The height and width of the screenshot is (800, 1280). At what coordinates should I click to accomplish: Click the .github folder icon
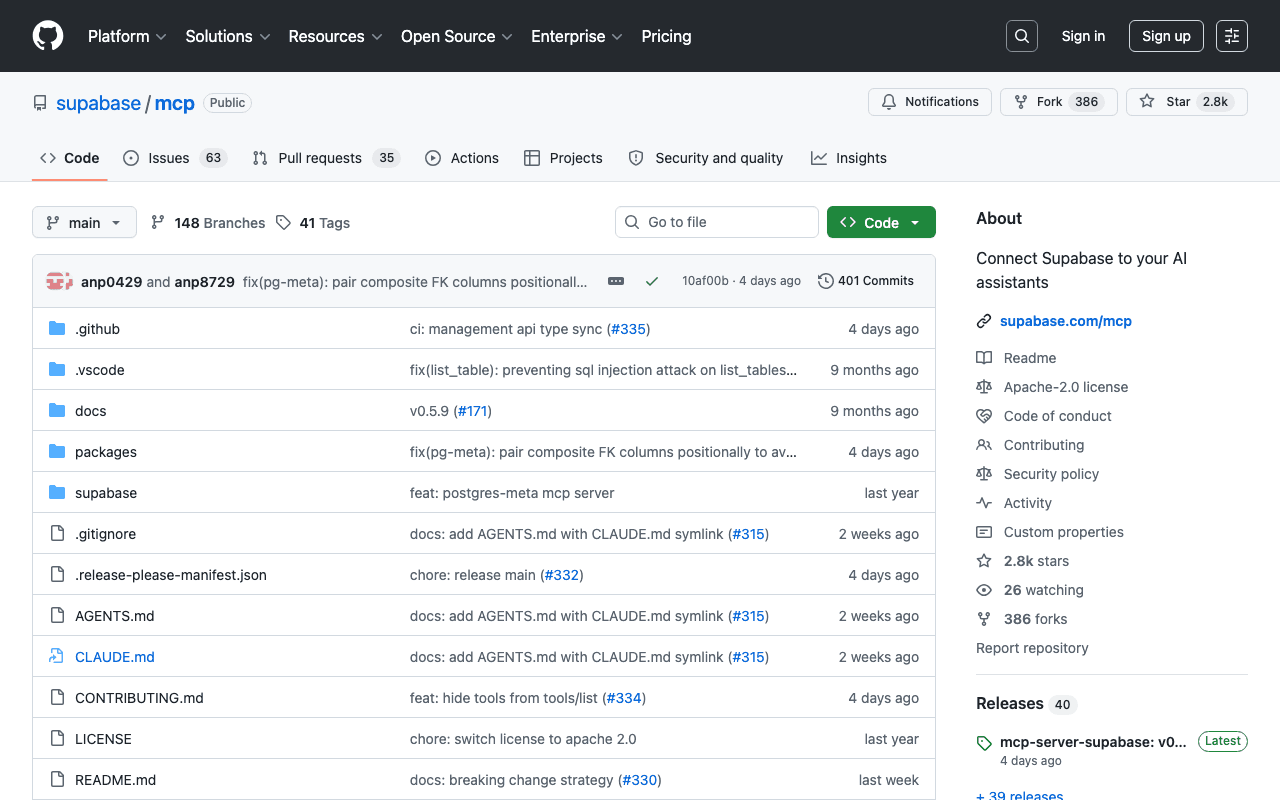click(x=57, y=329)
